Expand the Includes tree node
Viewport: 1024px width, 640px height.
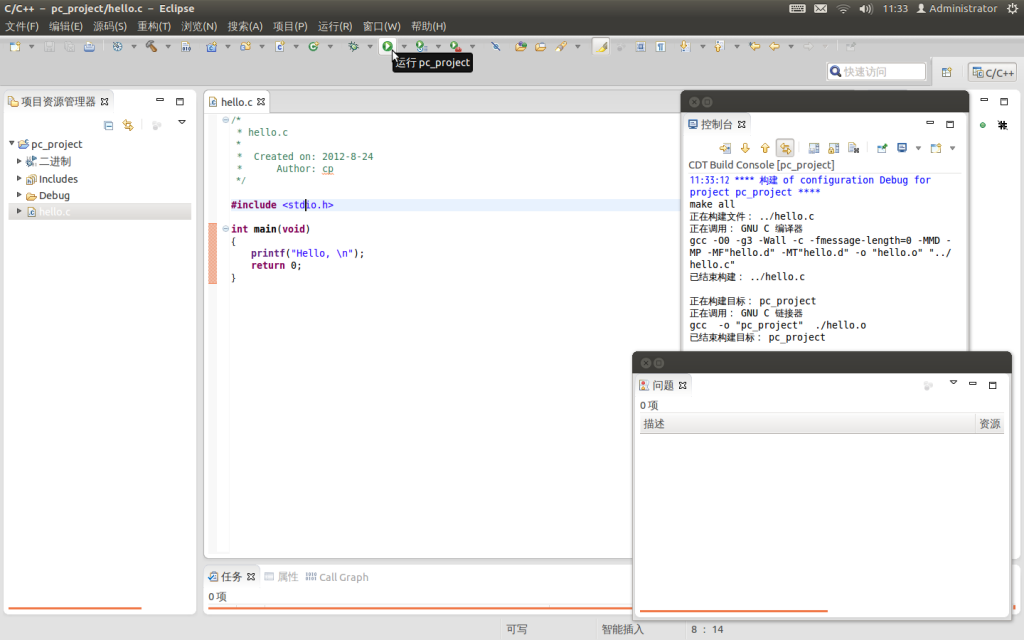point(17,178)
